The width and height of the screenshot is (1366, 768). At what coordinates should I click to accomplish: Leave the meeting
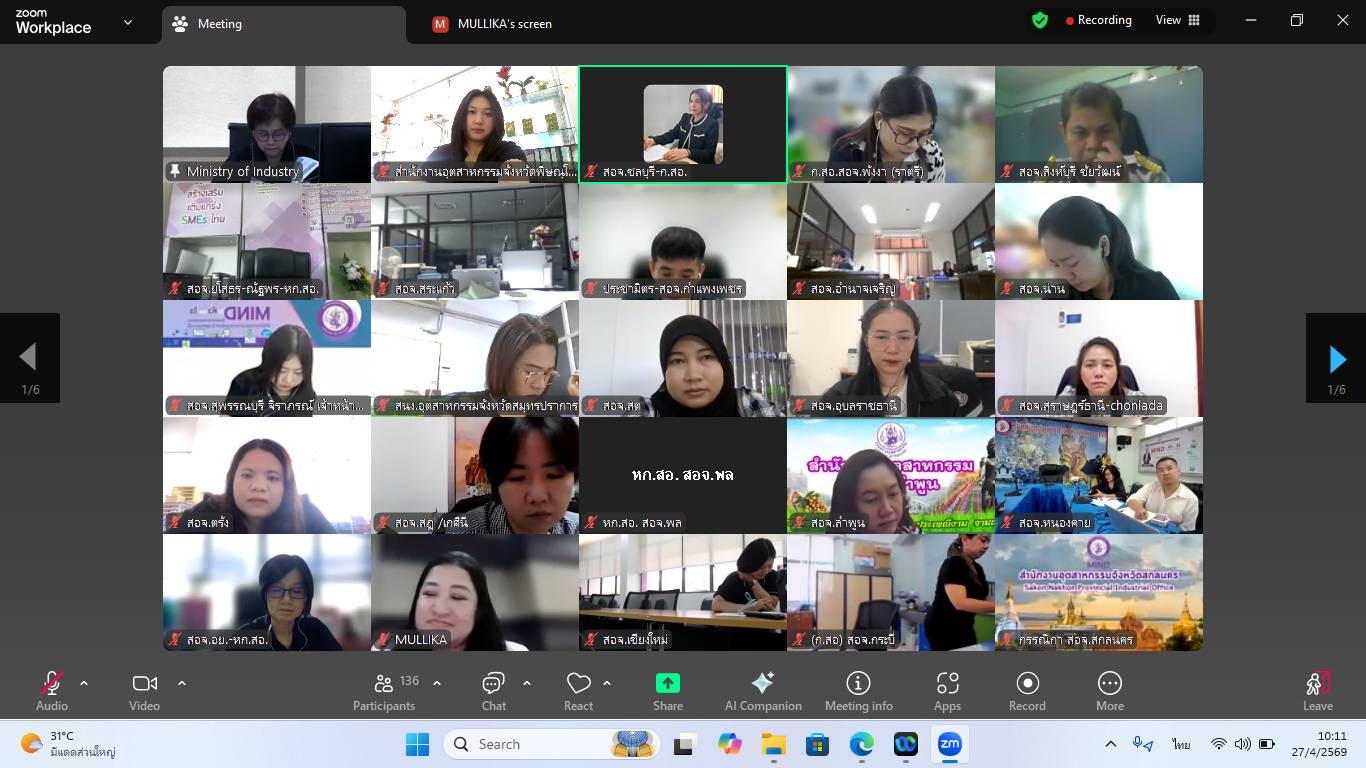click(1317, 691)
